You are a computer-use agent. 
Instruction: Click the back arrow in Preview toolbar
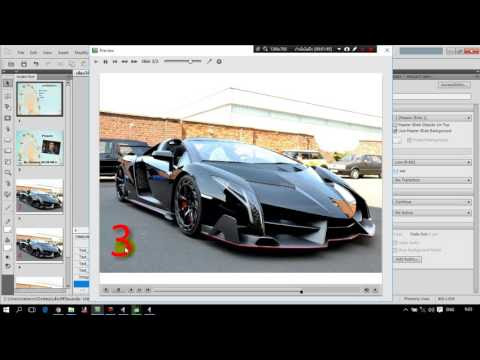pyautogui.click(x=96, y=62)
